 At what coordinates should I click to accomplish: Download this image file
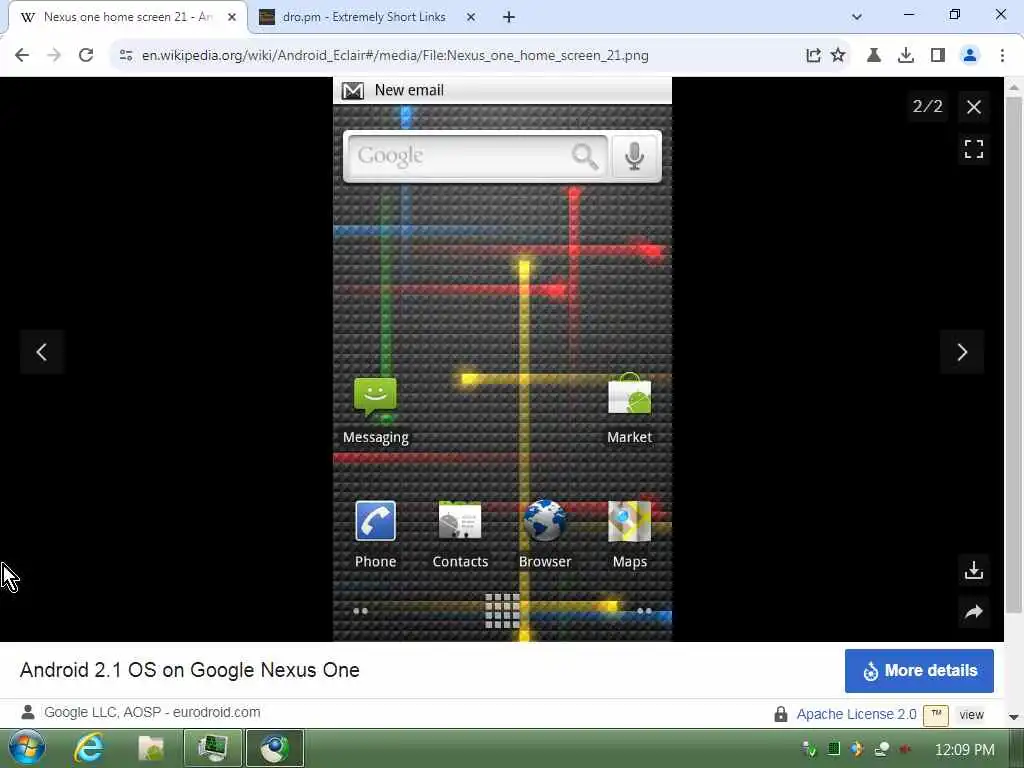coord(974,571)
